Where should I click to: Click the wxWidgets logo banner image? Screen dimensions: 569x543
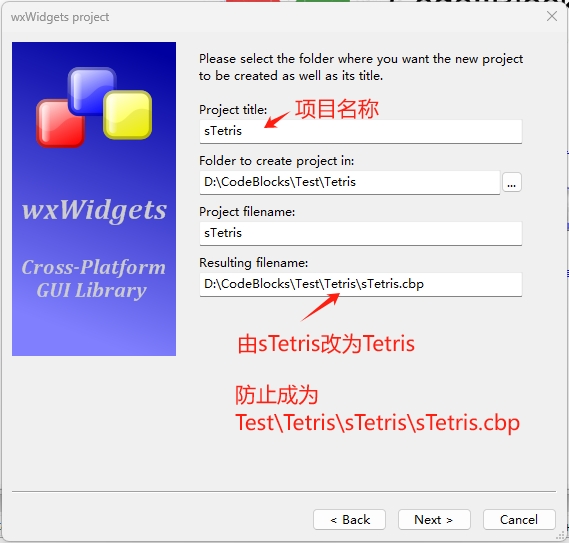(94, 199)
